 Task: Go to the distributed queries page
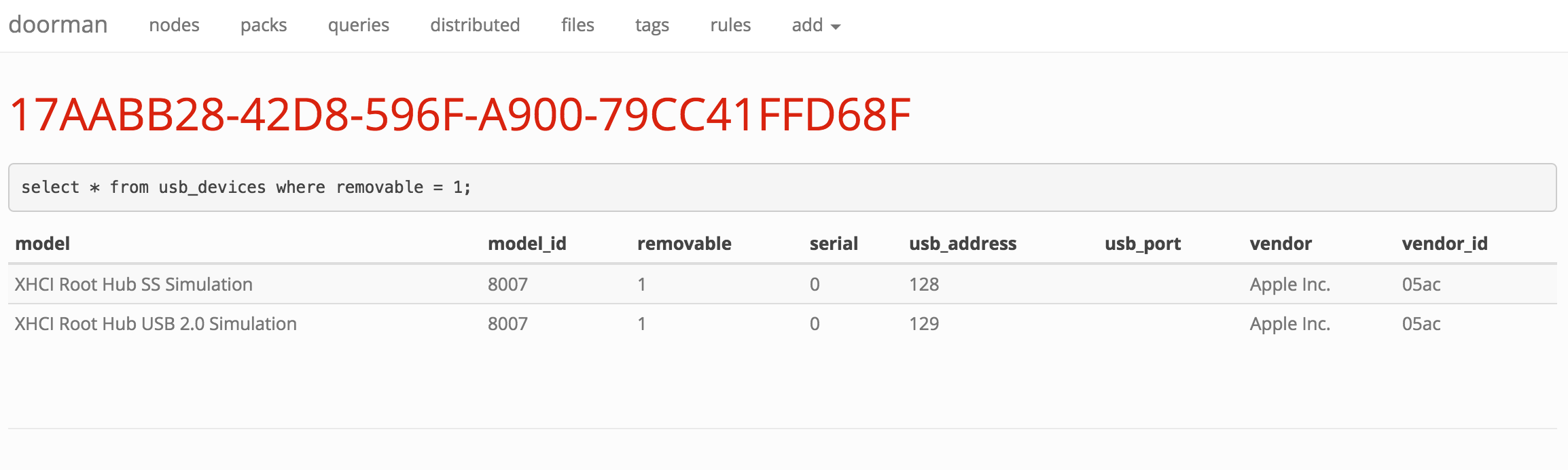(x=474, y=25)
